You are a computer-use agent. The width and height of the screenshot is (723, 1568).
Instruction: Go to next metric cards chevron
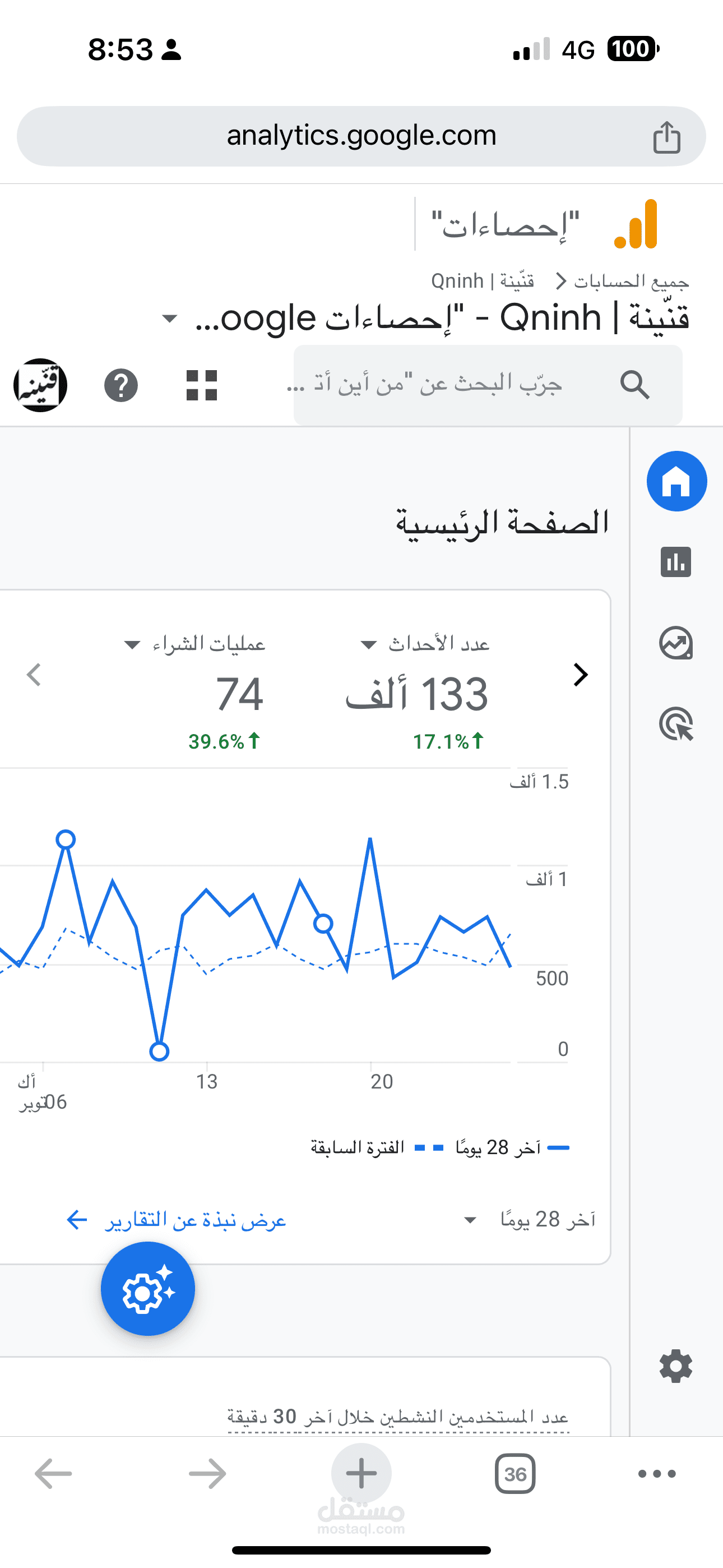click(581, 675)
